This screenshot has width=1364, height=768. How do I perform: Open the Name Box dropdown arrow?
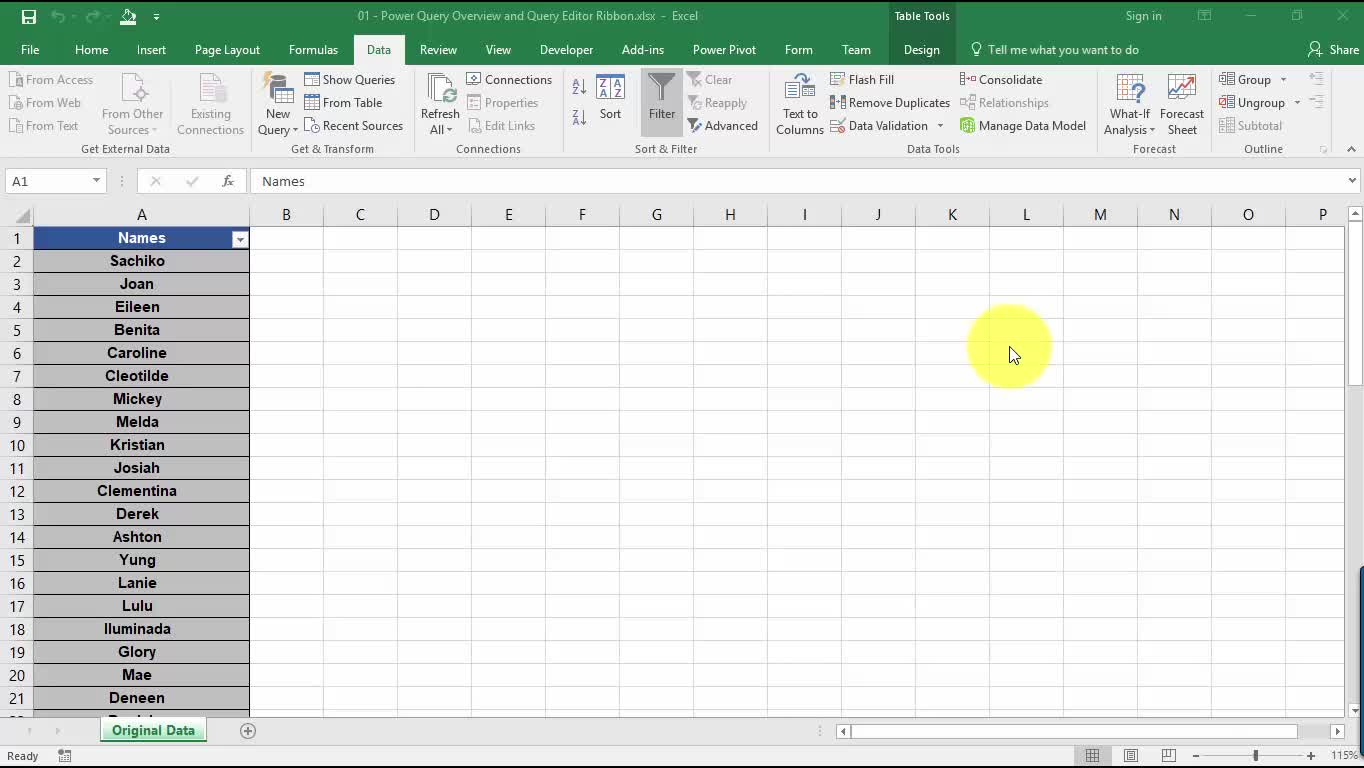[x=96, y=181]
